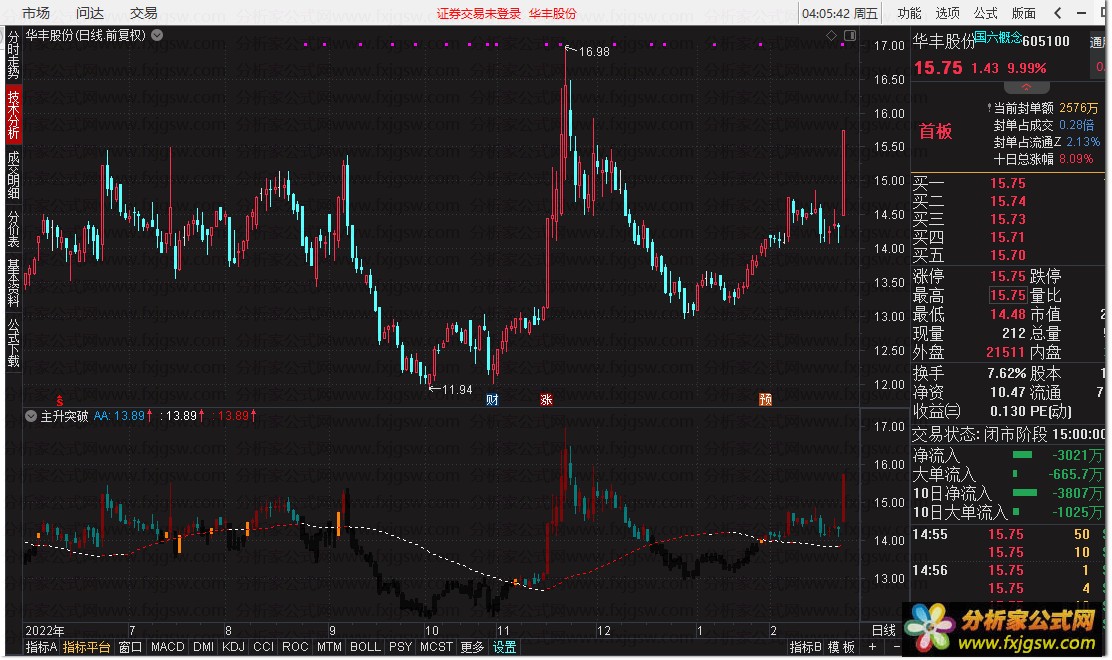Click the 财 marker on chart
This screenshot has width=1112, height=660.
click(x=492, y=400)
